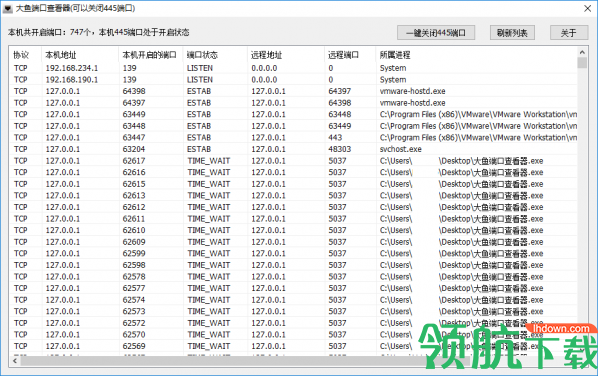Close the 大鱼端口查看器 window
The image size is (598, 376).
tap(588, 8)
